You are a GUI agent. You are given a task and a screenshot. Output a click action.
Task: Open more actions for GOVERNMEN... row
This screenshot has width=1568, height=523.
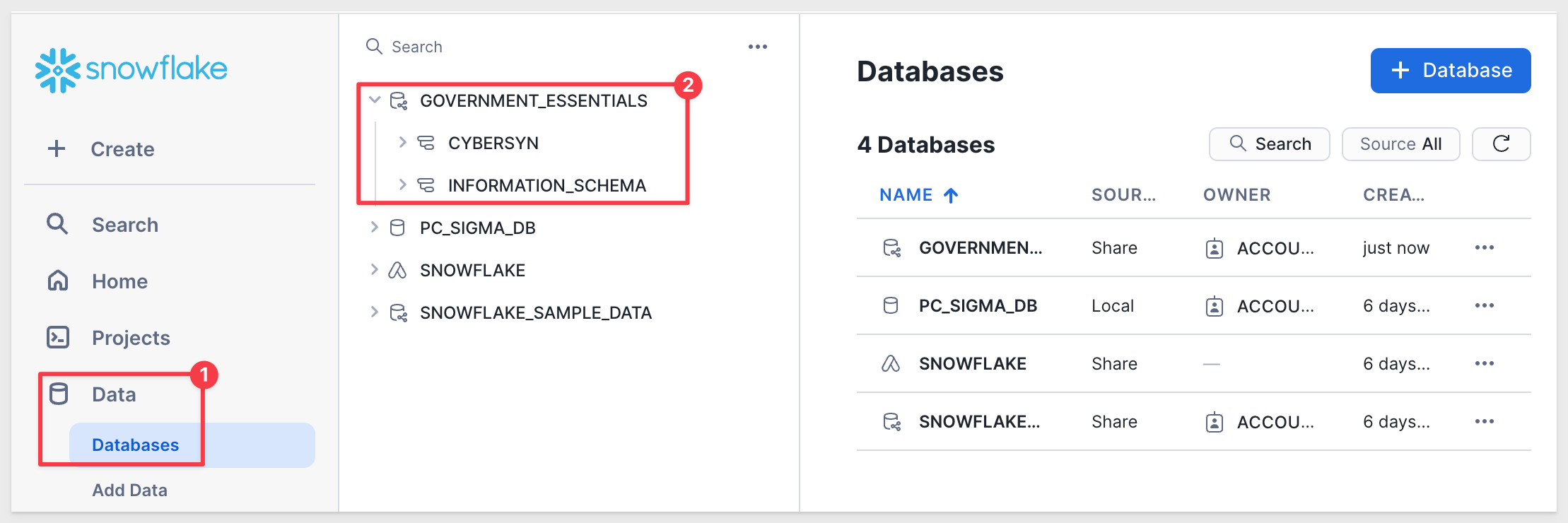click(1485, 247)
